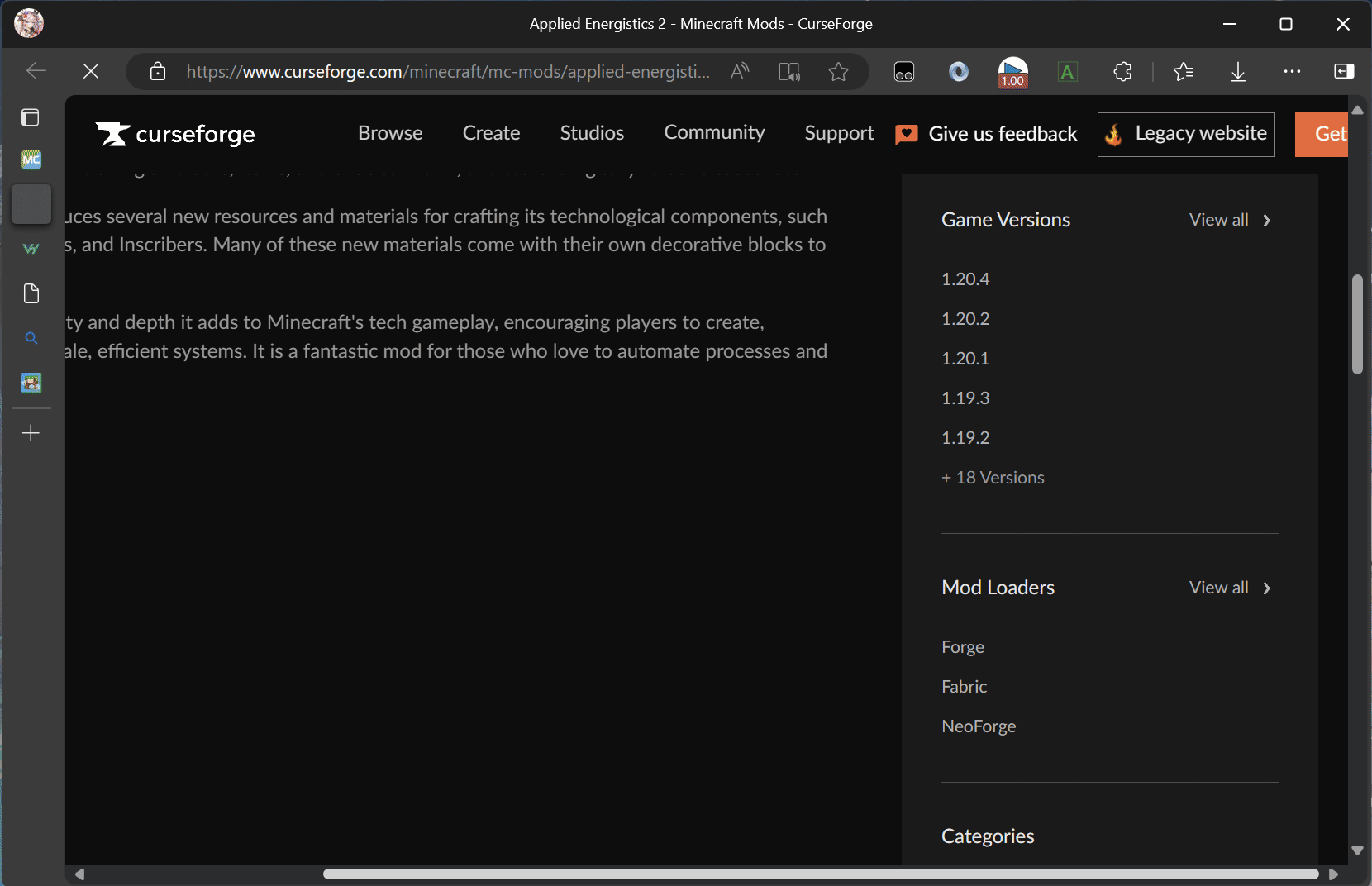Open the read aloud icon in address bar
This screenshot has width=1372, height=886.
740,72
